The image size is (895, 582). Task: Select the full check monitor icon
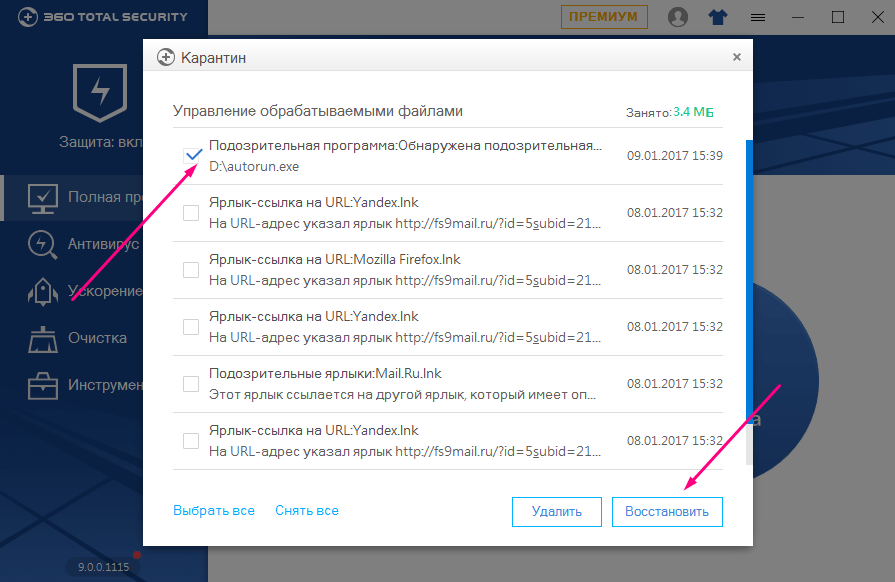[x=43, y=198]
